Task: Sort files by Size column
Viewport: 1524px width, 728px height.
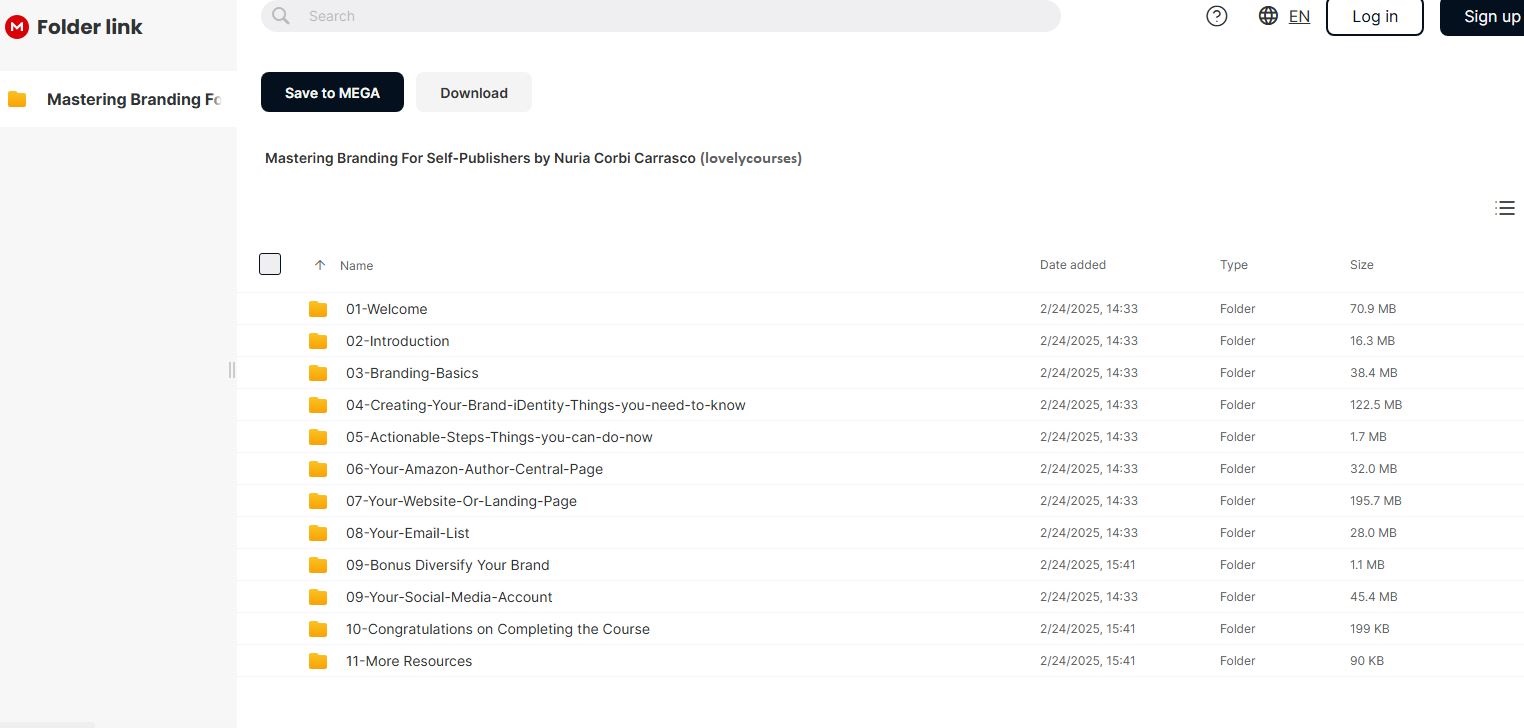Action: [x=1361, y=265]
